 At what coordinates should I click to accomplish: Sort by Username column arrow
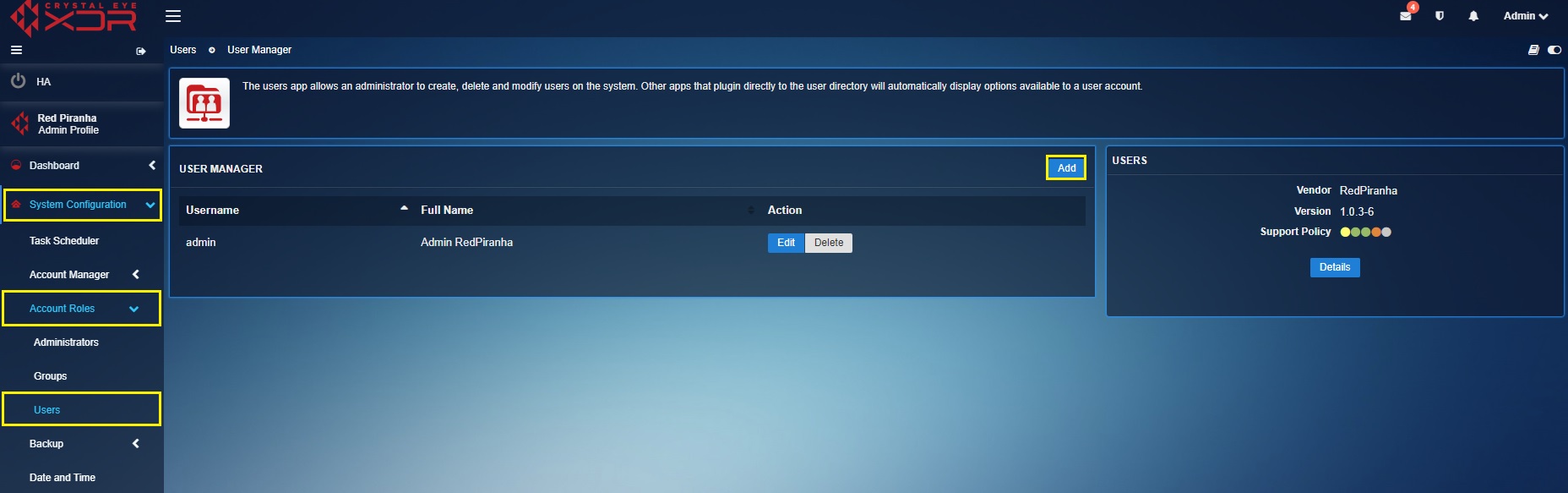tap(404, 208)
